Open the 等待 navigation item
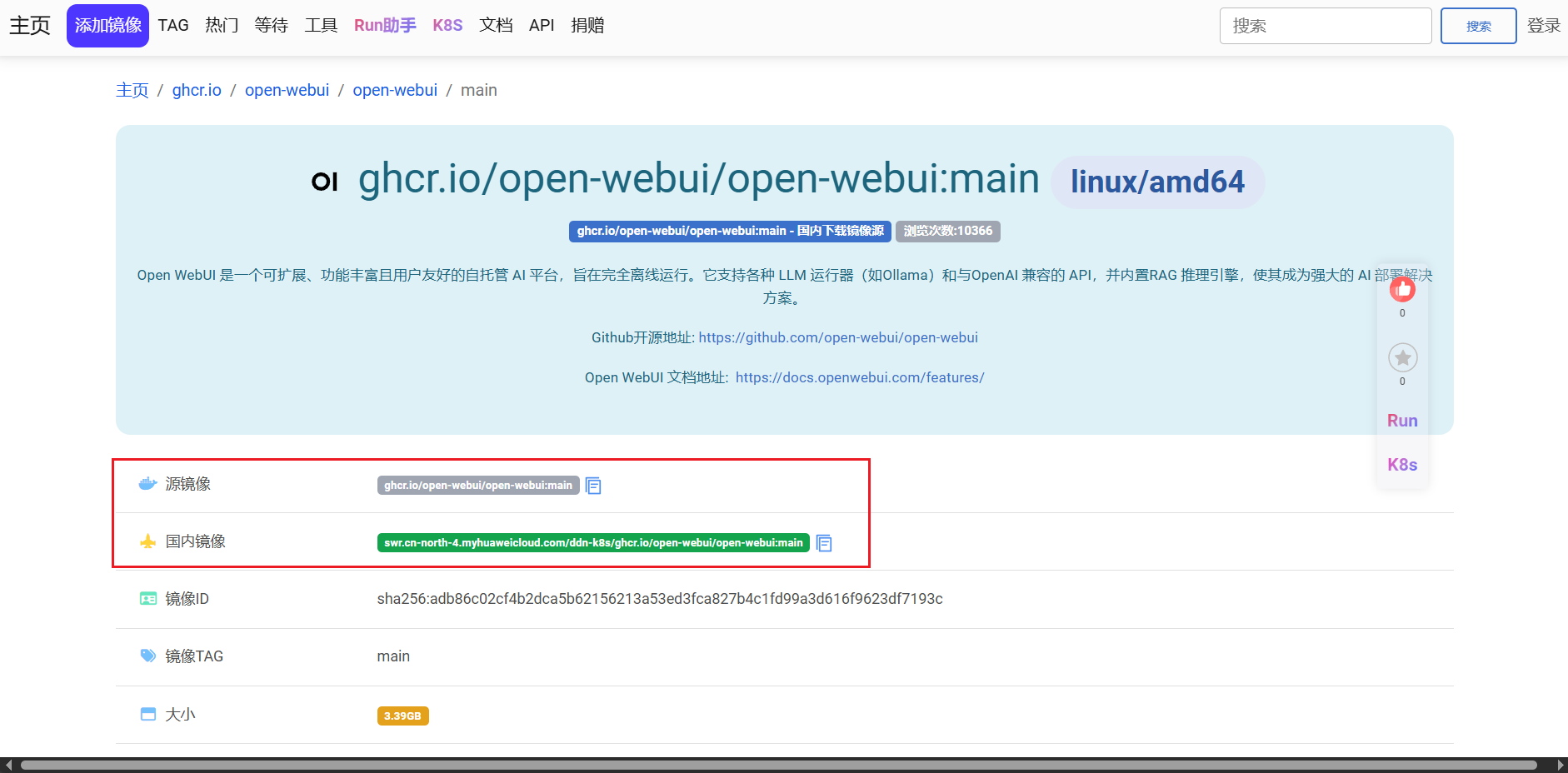 point(272,25)
